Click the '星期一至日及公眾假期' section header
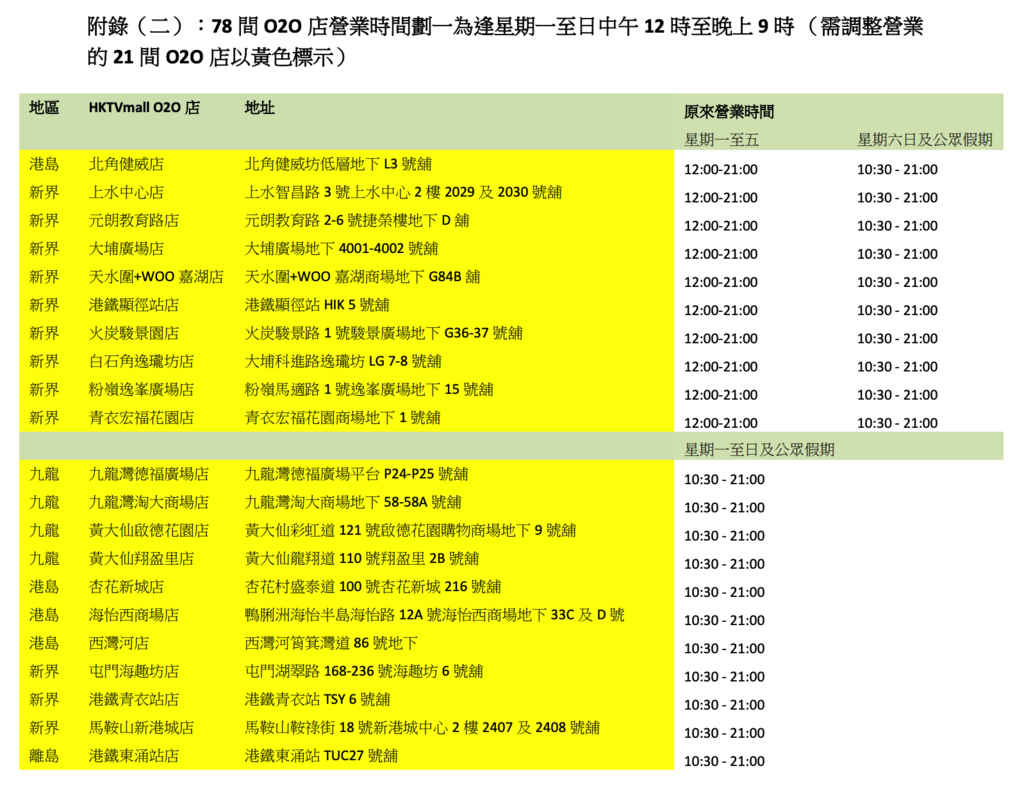1024x798 pixels. 759,449
